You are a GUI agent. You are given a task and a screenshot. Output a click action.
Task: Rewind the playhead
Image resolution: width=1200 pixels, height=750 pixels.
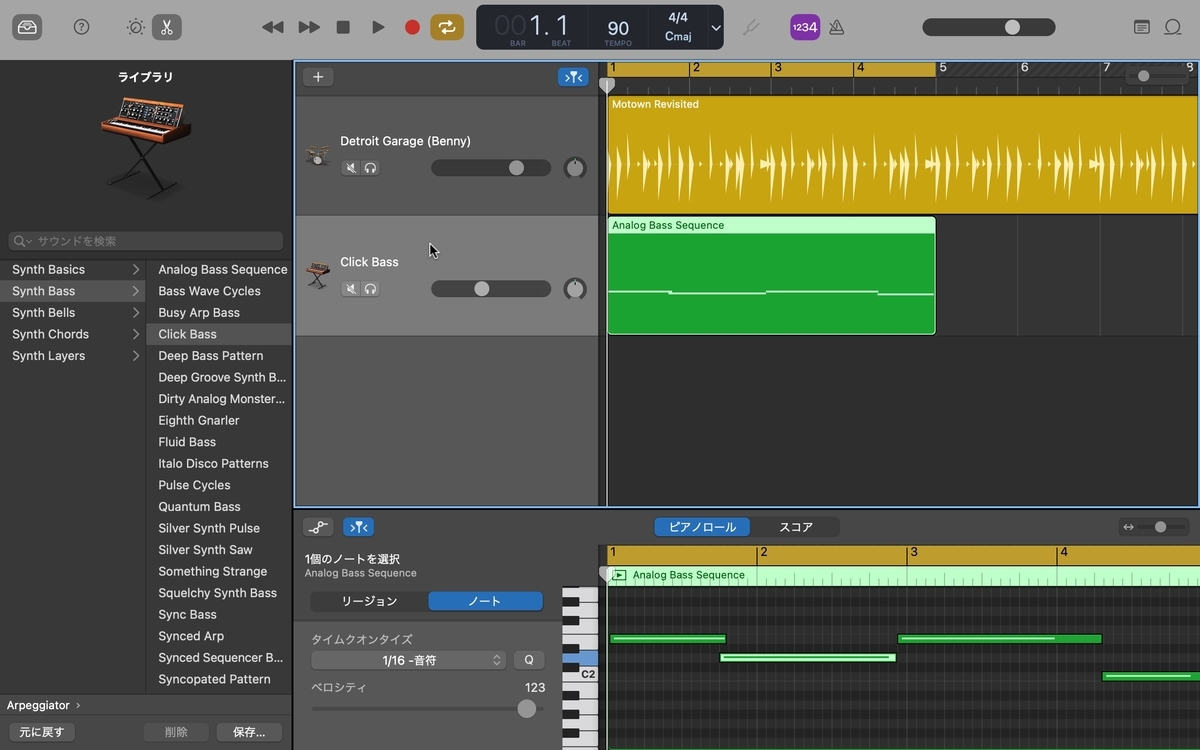pos(272,27)
